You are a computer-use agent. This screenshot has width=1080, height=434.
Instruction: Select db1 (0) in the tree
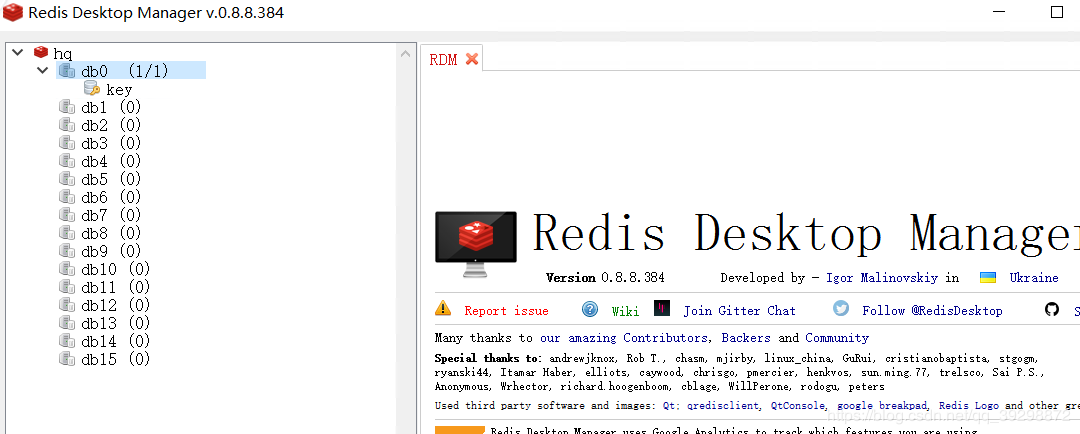point(111,107)
